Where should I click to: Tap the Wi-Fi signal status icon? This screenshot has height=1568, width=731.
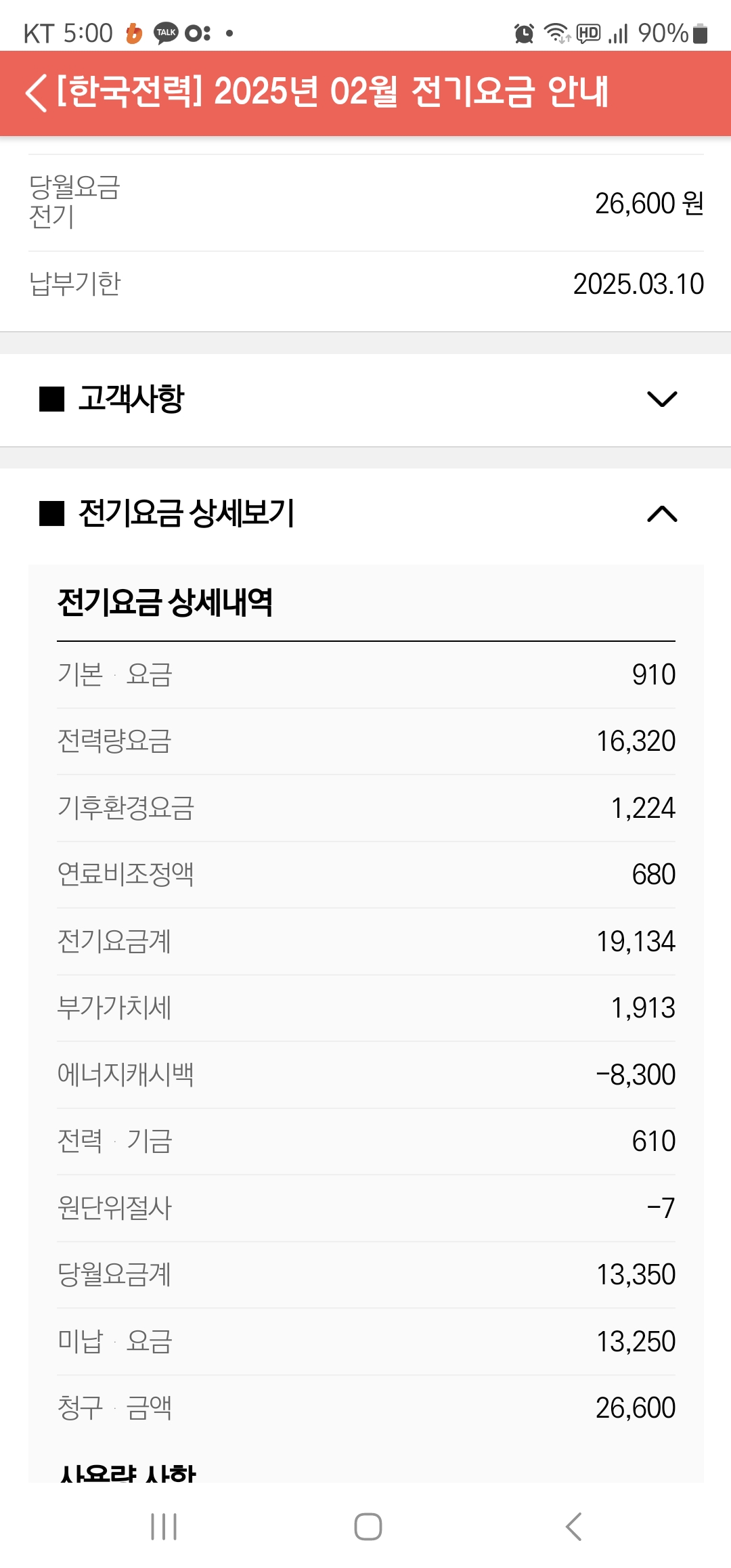click(557, 33)
